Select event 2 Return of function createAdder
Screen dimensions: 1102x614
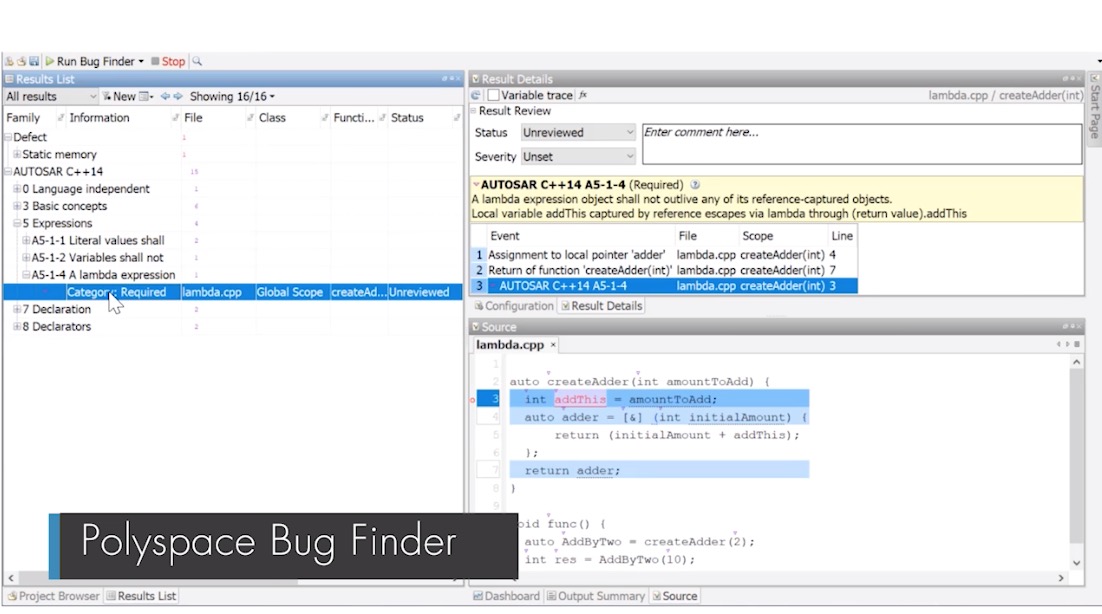(663, 270)
